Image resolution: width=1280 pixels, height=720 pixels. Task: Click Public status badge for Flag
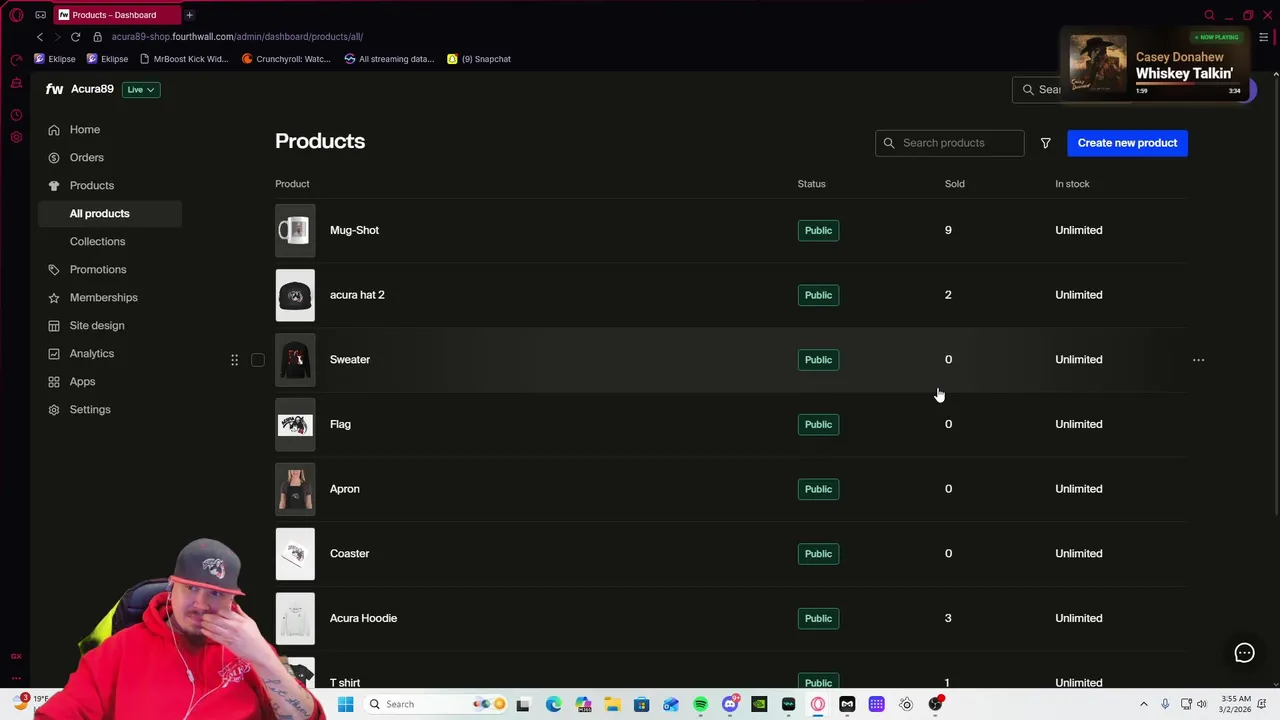(x=818, y=424)
